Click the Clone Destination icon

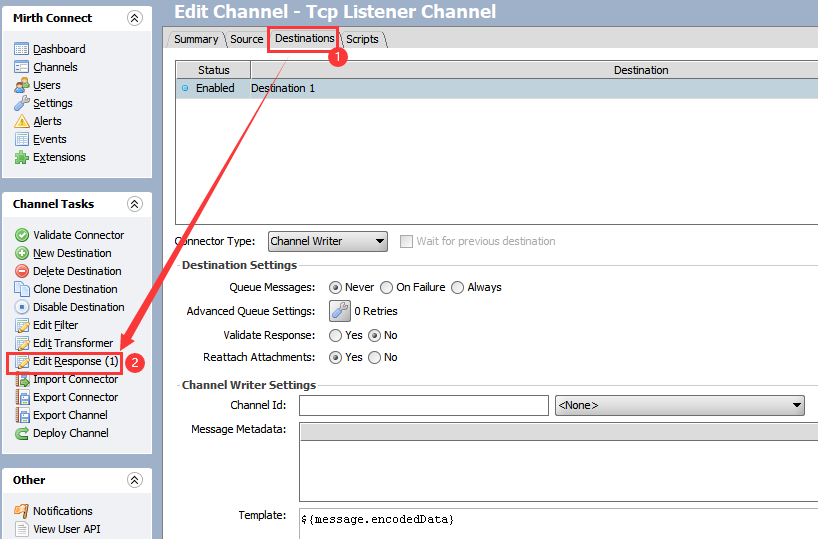point(21,289)
